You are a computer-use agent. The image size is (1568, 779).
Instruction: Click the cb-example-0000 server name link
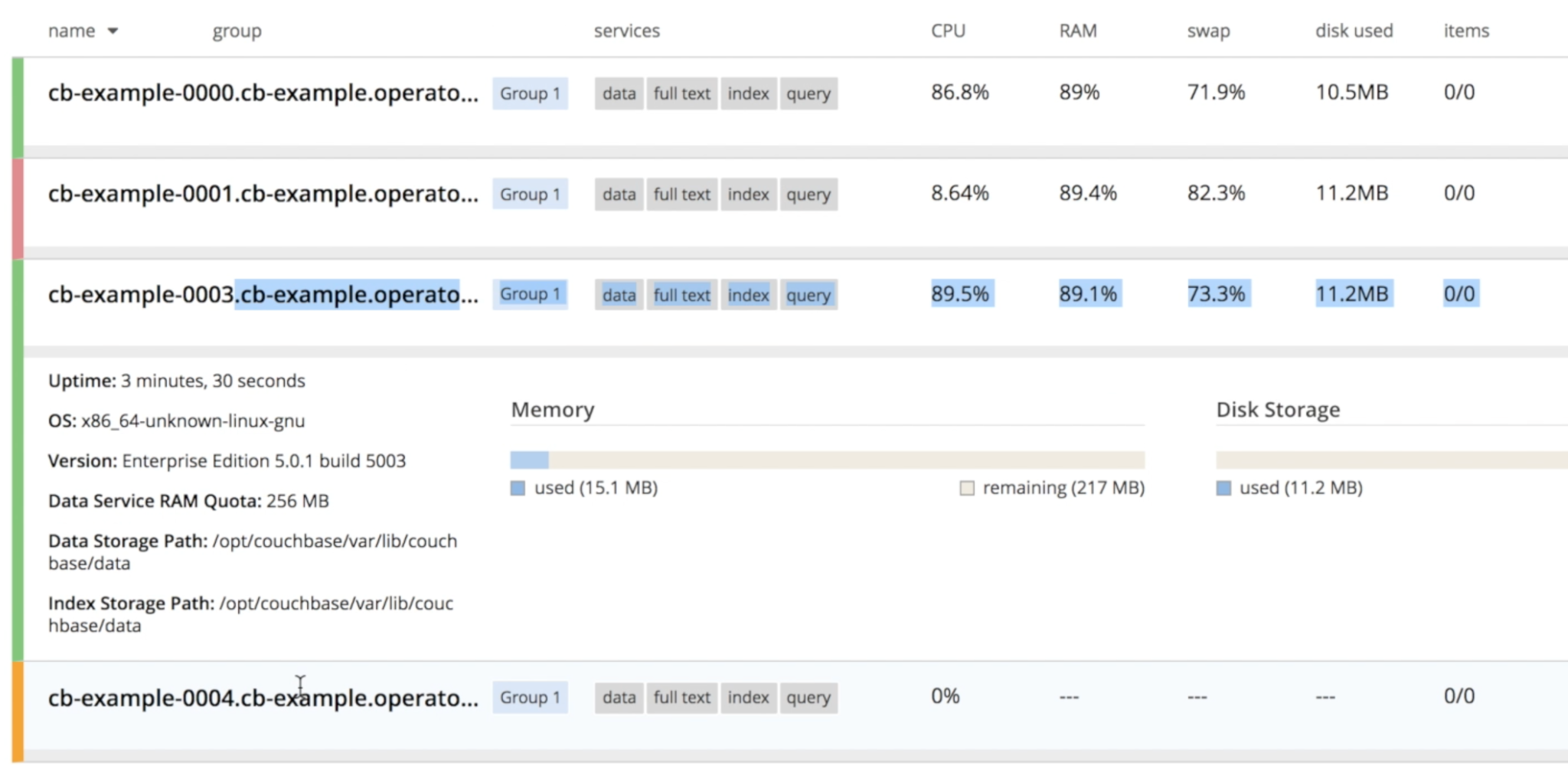tap(263, 93)
